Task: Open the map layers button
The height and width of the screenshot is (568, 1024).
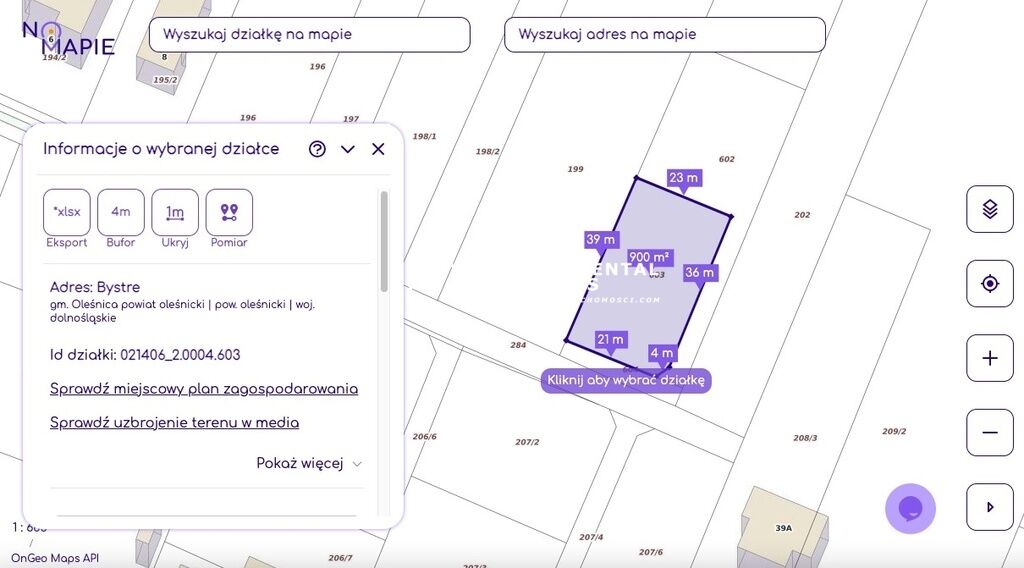Action: pyautogui.click(x=989, y=209)
